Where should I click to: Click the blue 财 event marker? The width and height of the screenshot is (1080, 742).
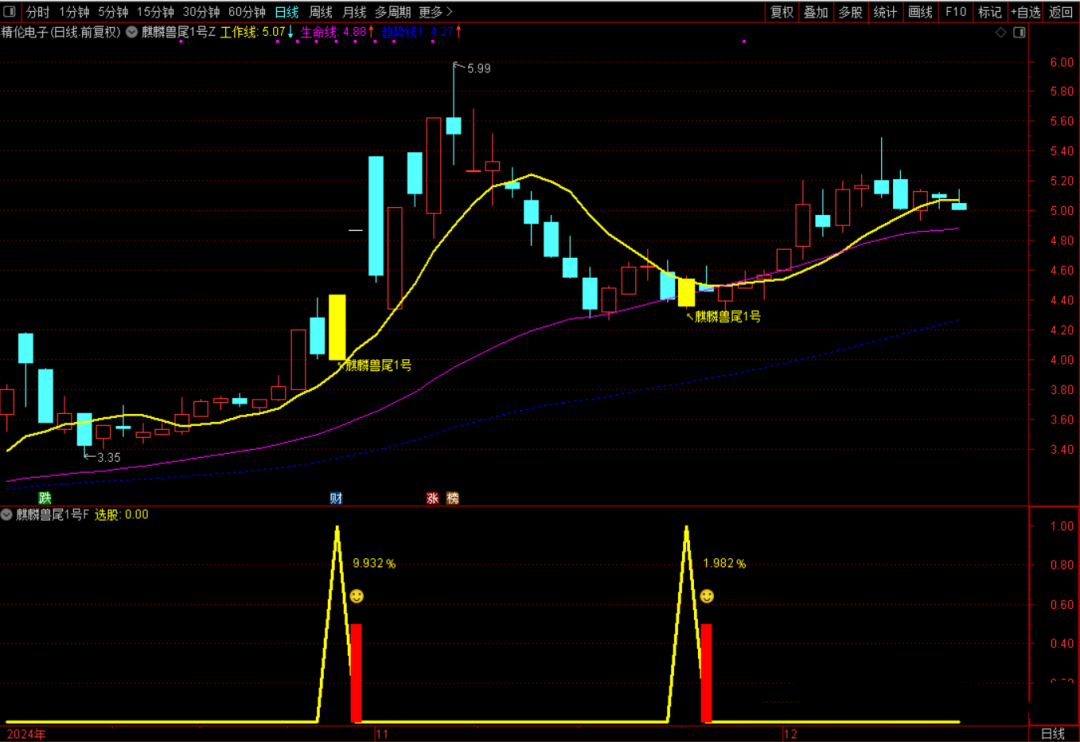(x=337, y=497)
